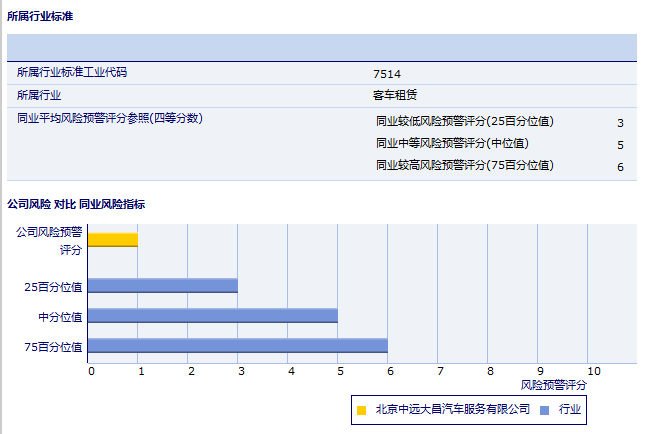Click the 同业平均风险预警评分参照(四等分数) label
648x434 pixels.
pos(110,119)
